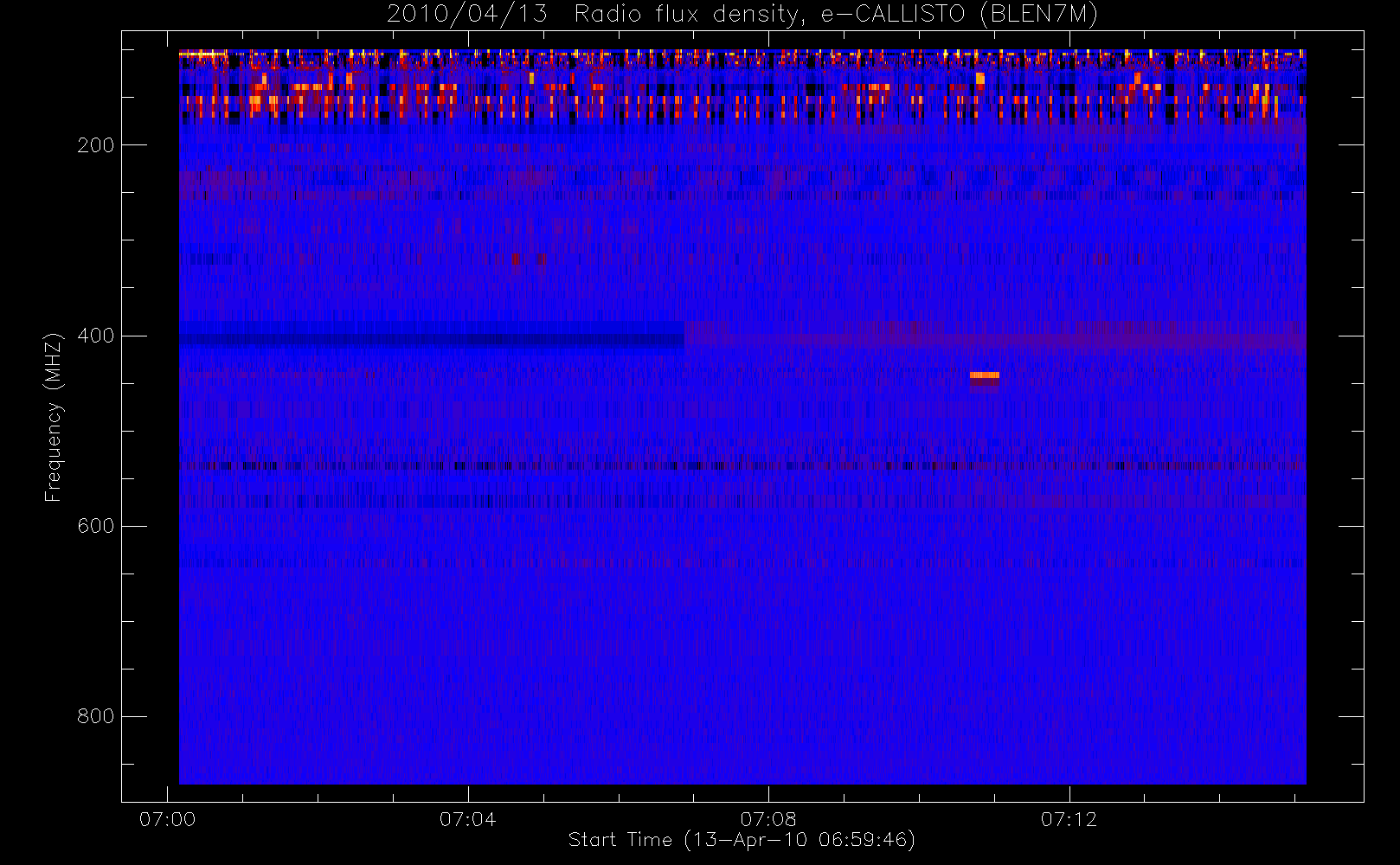Click the plot title "Radio flux density, e-CALLISTO (BLEN7M)"
The width and height of the screenshot is (1400, 865).
836,15
